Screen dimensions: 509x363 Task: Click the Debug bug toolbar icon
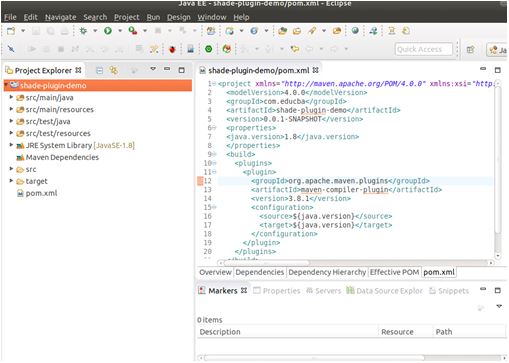click(83, 31)
